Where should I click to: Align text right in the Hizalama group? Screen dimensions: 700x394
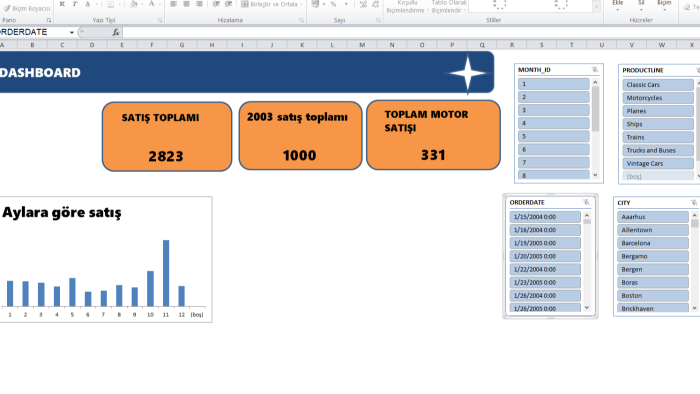(199, 4)
